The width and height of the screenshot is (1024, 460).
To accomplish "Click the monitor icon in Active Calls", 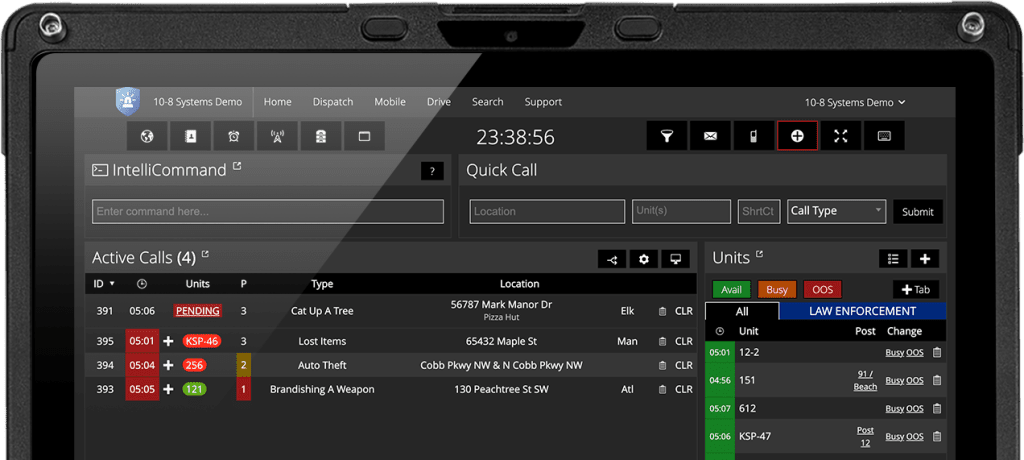I will 676,259.
